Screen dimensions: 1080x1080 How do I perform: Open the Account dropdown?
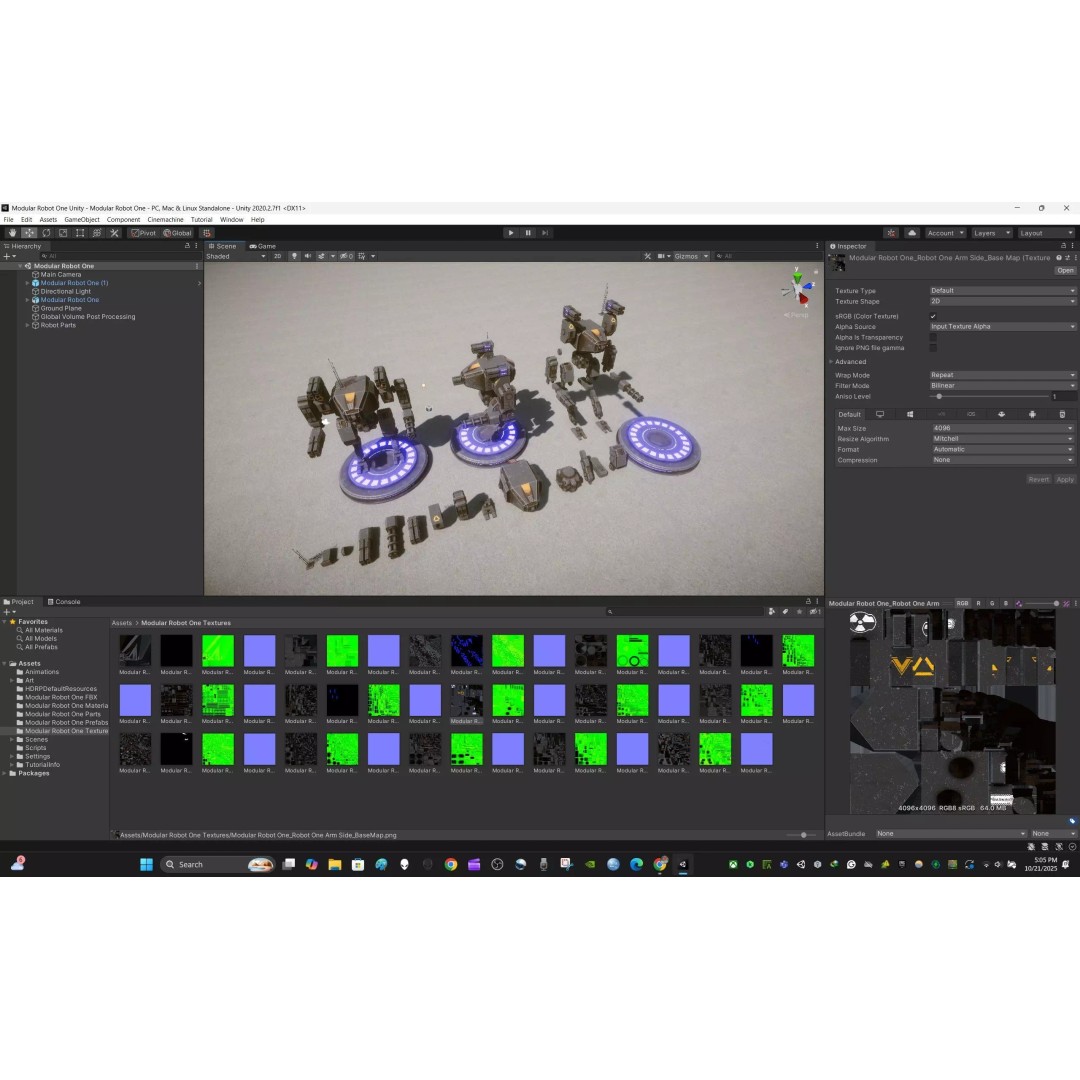(945, 233)
